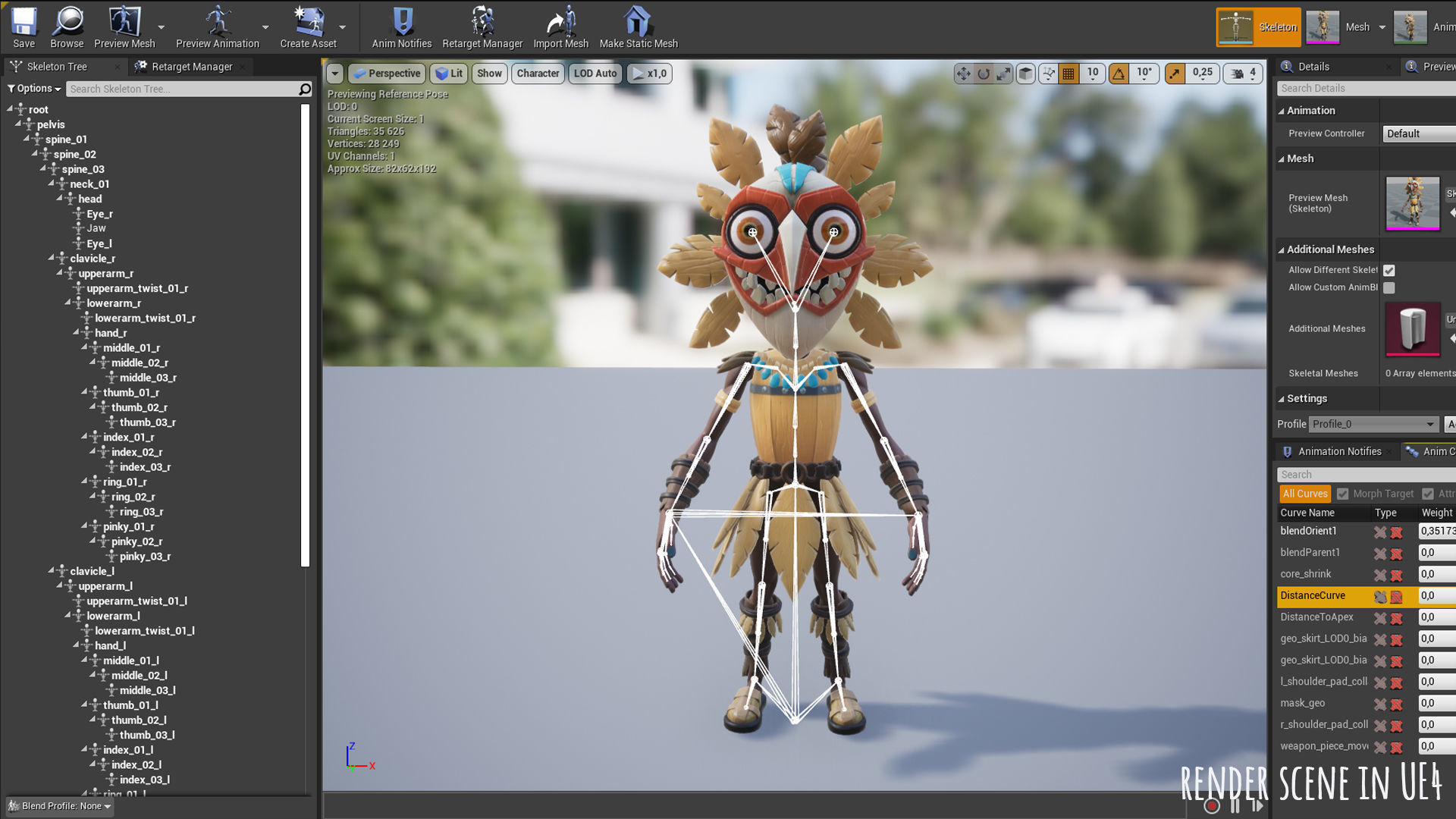Open rotation snap 10° dropdown
1456x819 pixels.
click(1144, 74)
